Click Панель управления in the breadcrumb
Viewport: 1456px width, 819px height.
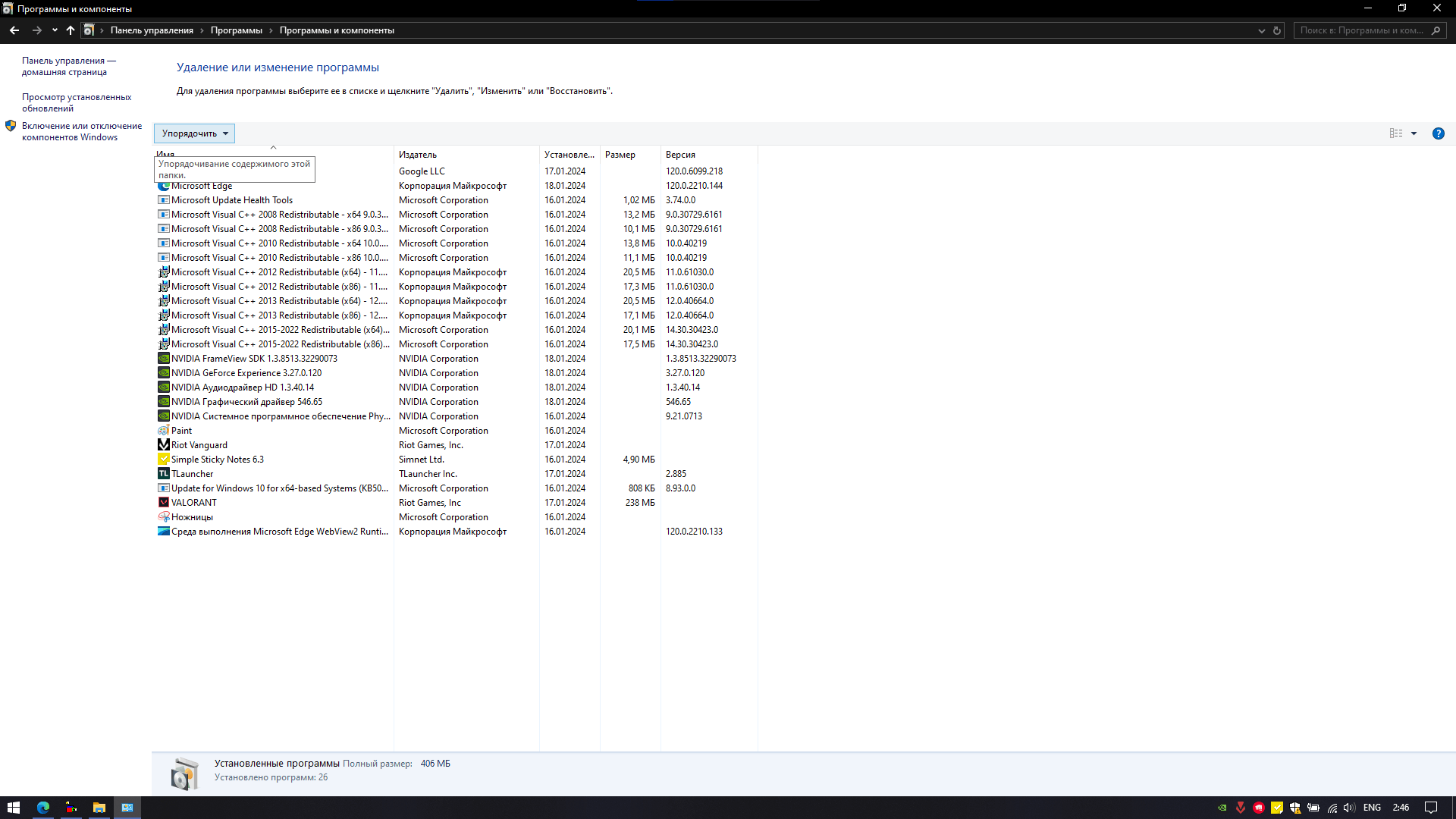click(152, 30)
